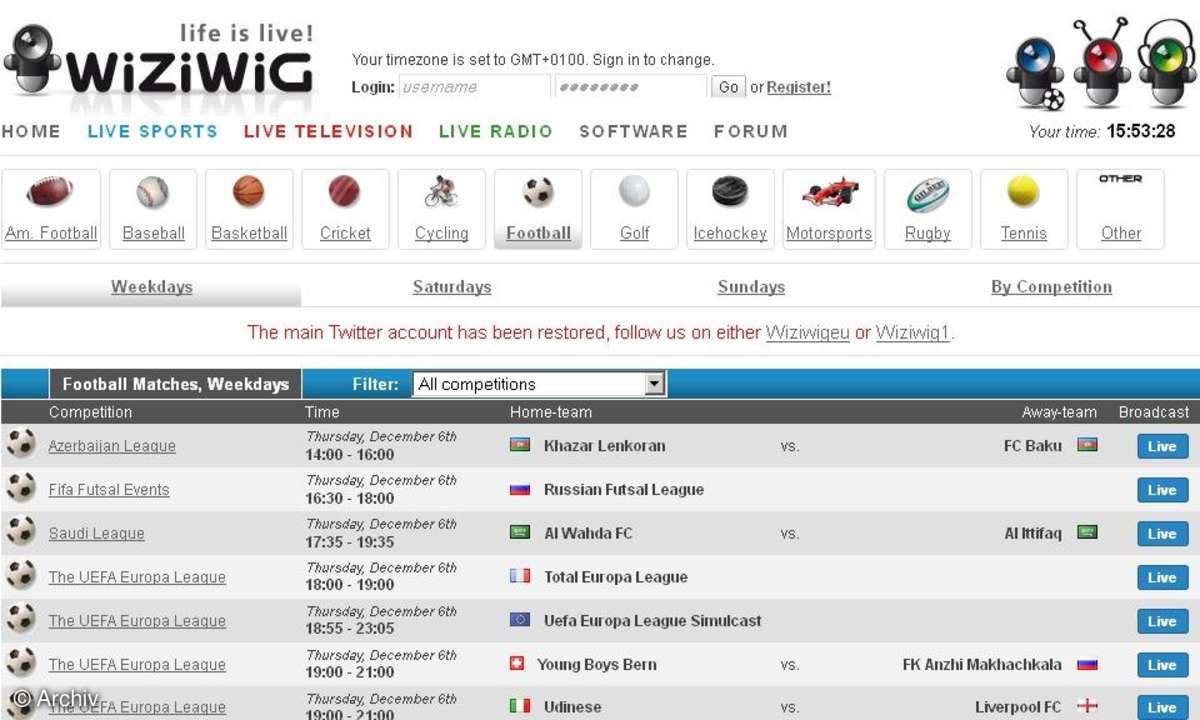Viewport: 1200px width, 720px height.
Task: Click the Broadcast column header
Action: [1154, 412]
